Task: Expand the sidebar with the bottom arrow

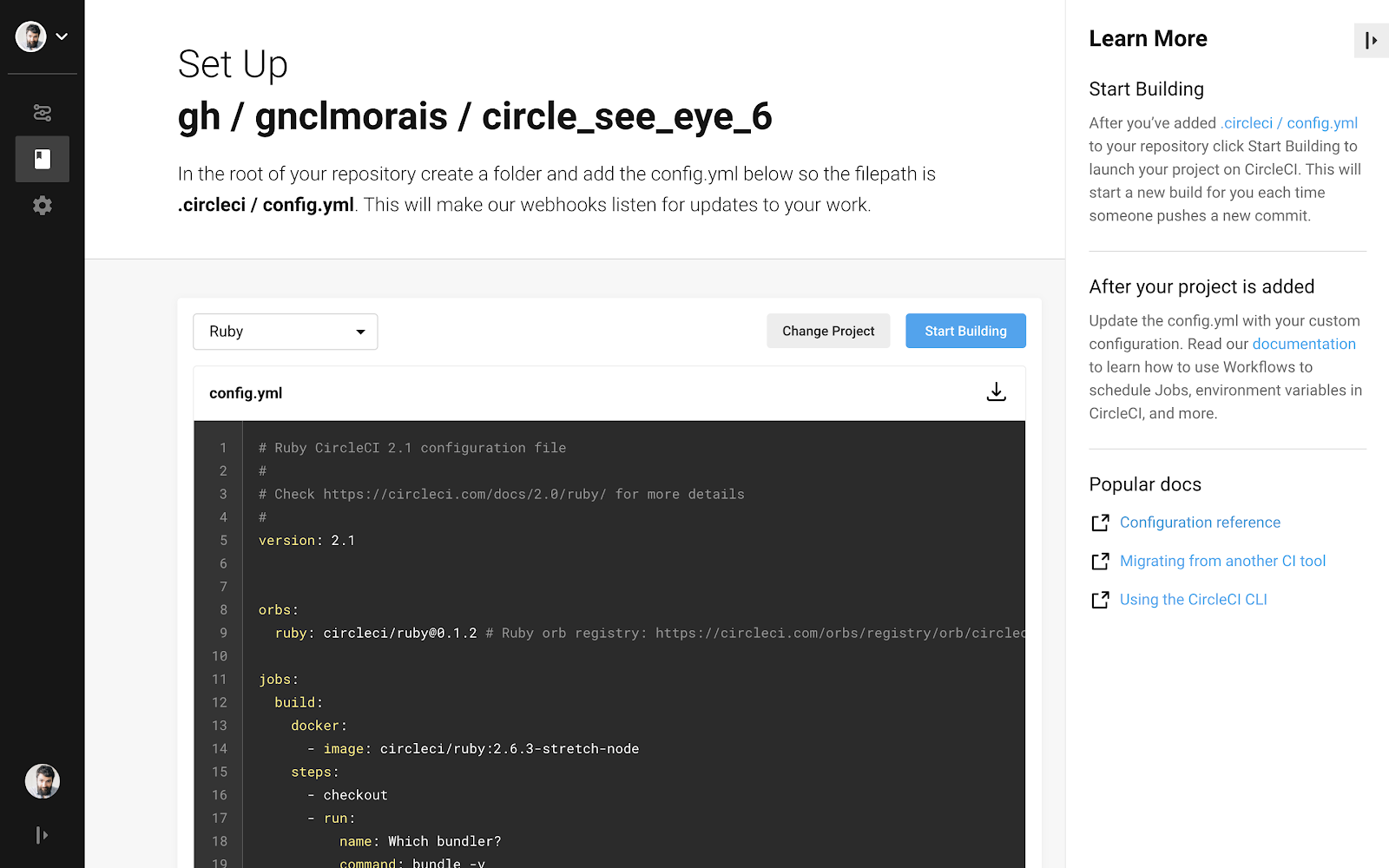Action: (42, 834)
